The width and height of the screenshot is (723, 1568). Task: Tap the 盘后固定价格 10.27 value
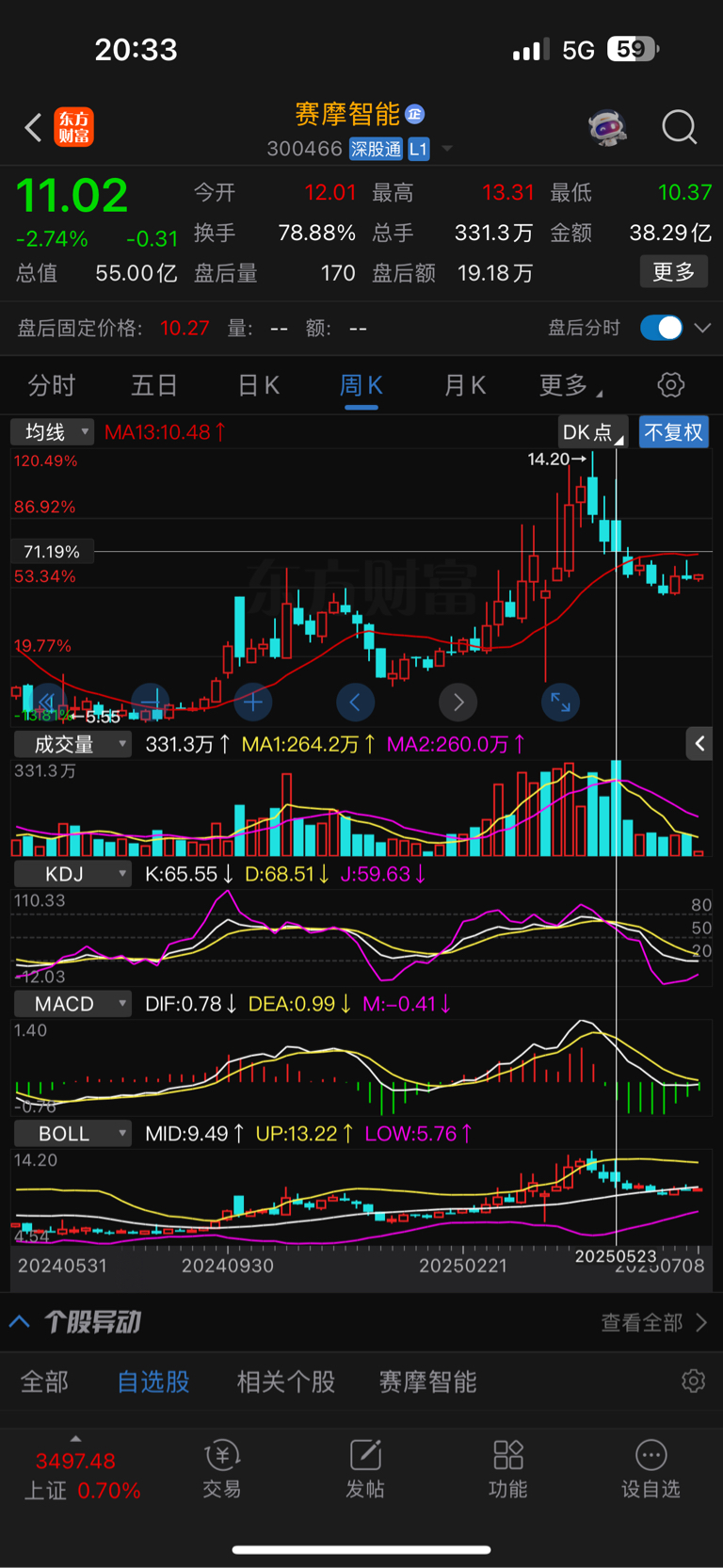[185, 328]
